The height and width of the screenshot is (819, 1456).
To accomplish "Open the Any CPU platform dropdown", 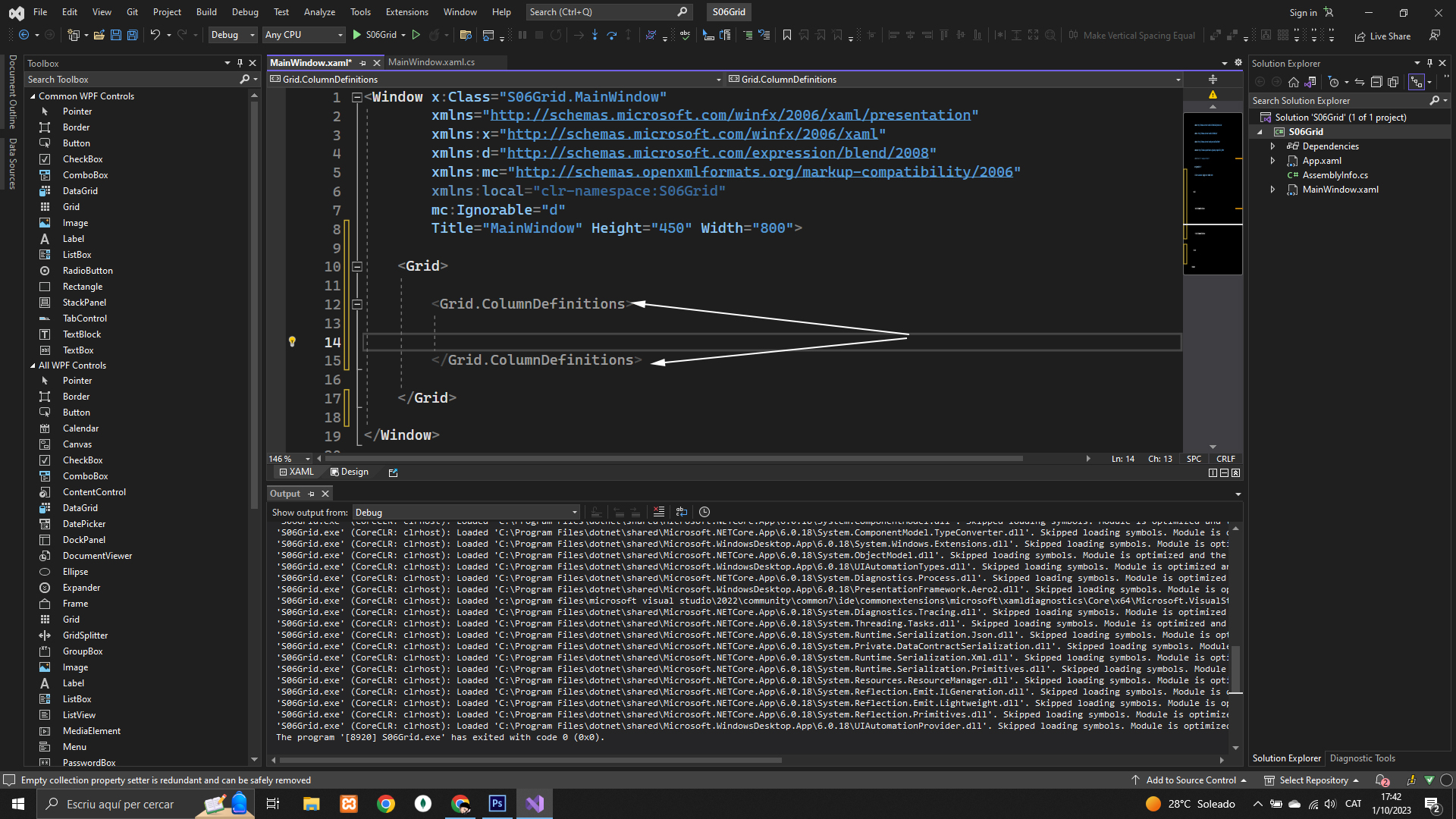I will click(x=303, y=35).
